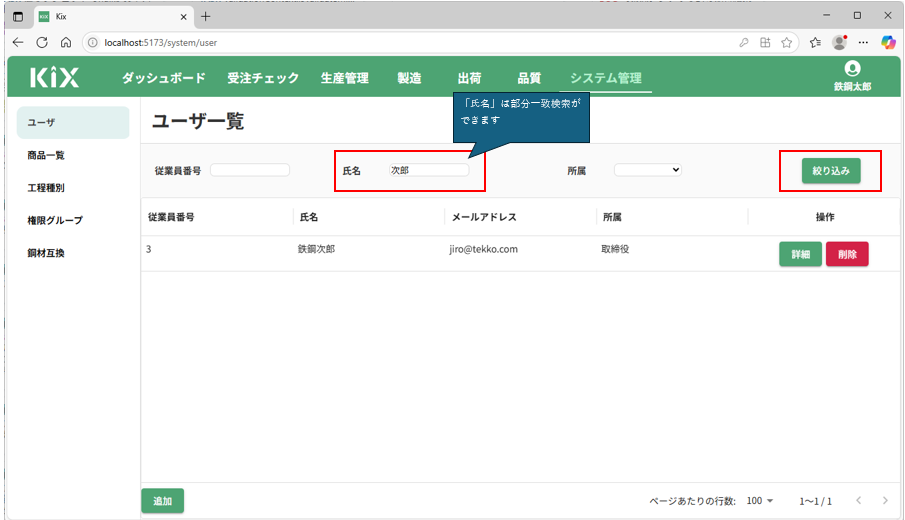This screenshot has width=905, height=520.
Task: Click the 絞り込み filter button
Action: pos(831,171)
